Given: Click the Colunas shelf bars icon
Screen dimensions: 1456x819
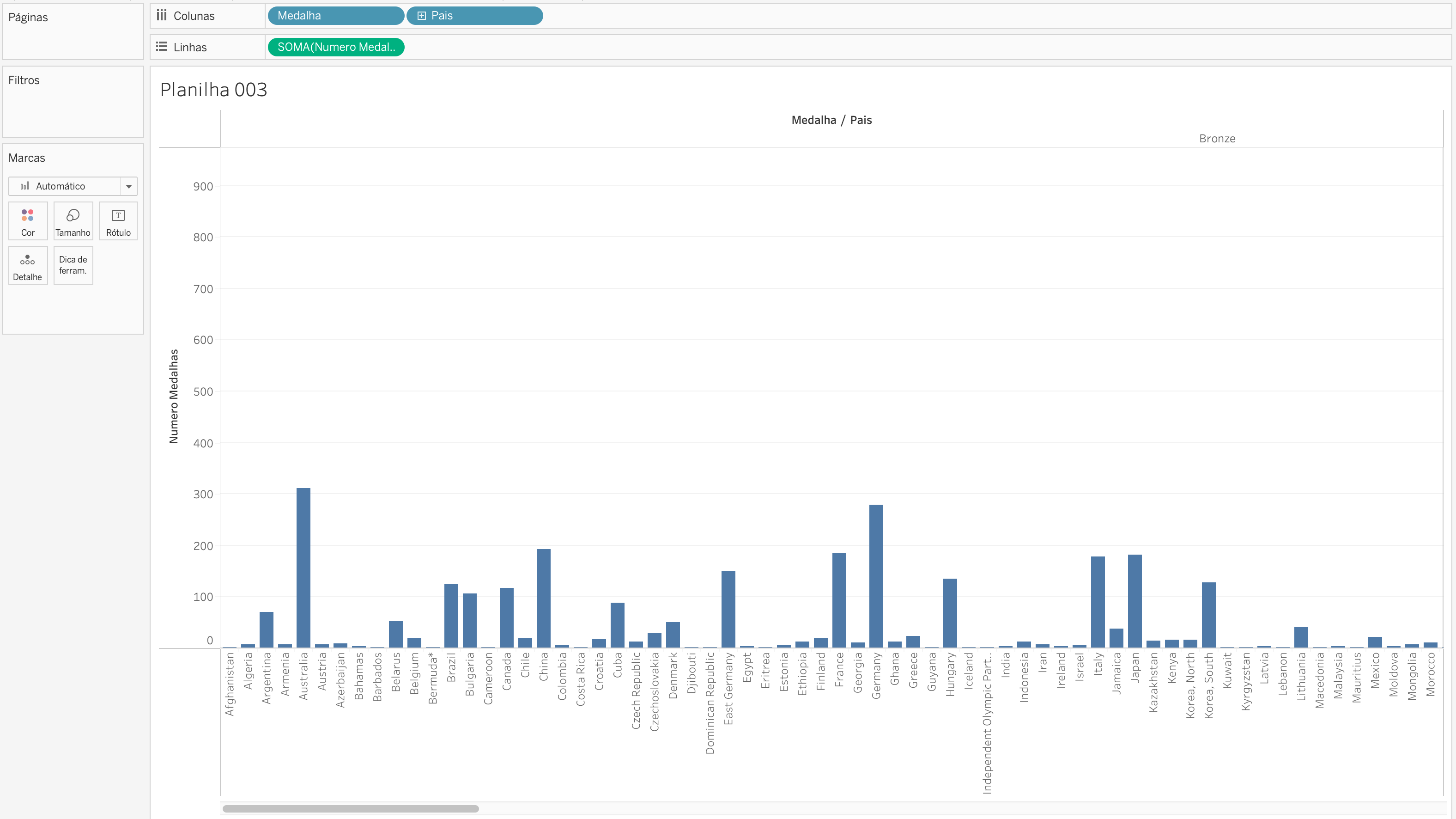Looking at the screenshot, I should [161, 15].
